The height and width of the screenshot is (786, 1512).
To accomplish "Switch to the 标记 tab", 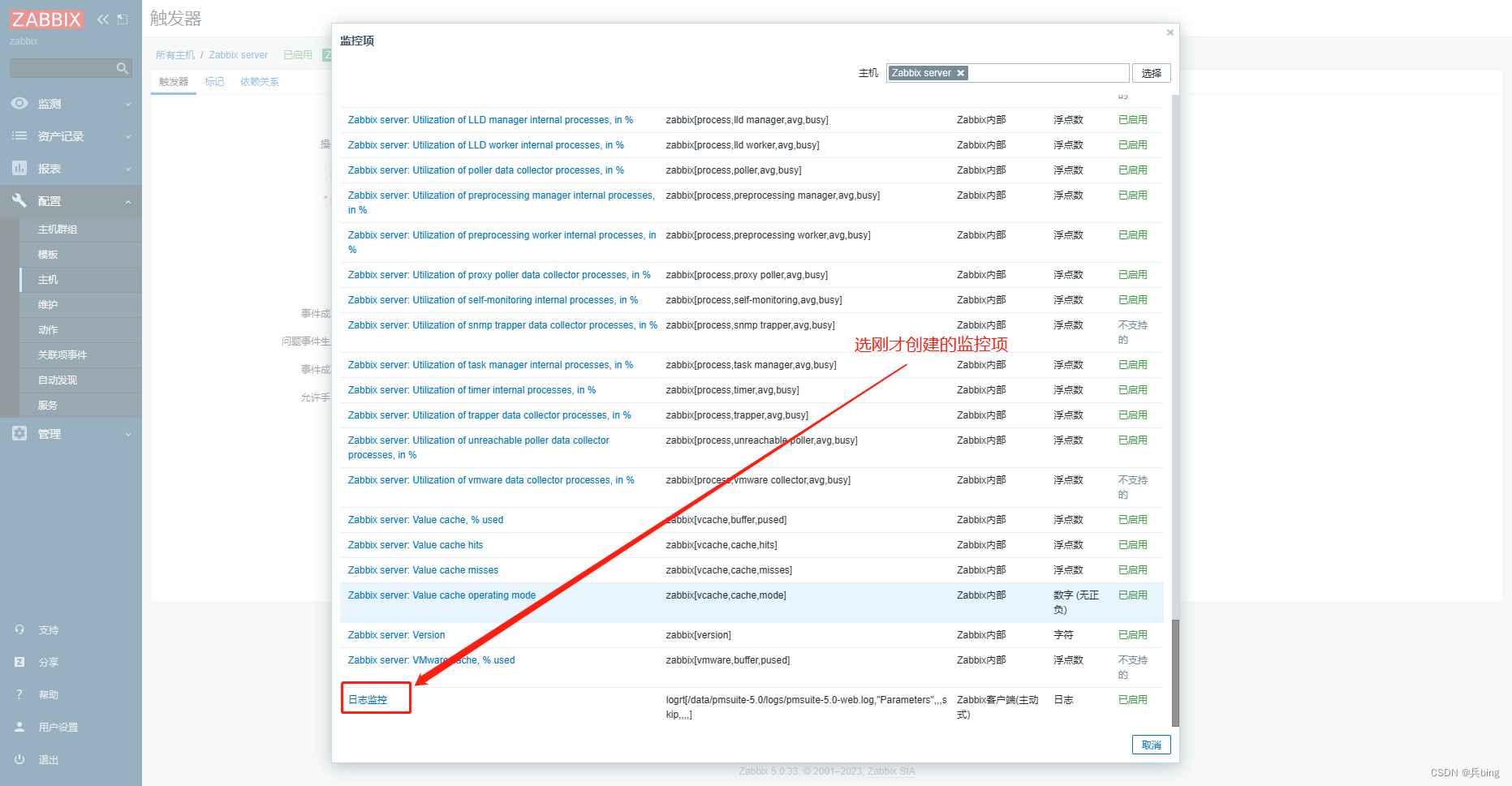I will [214, 82].
